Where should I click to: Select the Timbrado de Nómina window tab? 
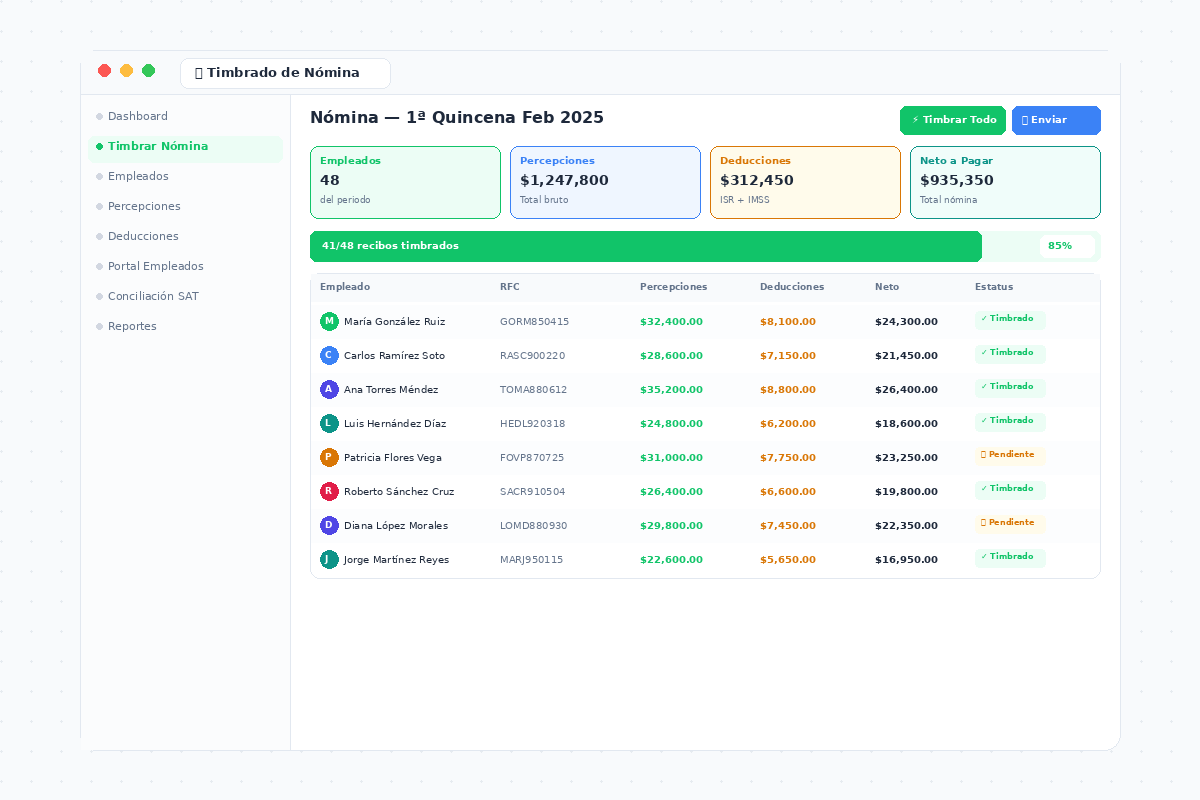pos(285,73)
